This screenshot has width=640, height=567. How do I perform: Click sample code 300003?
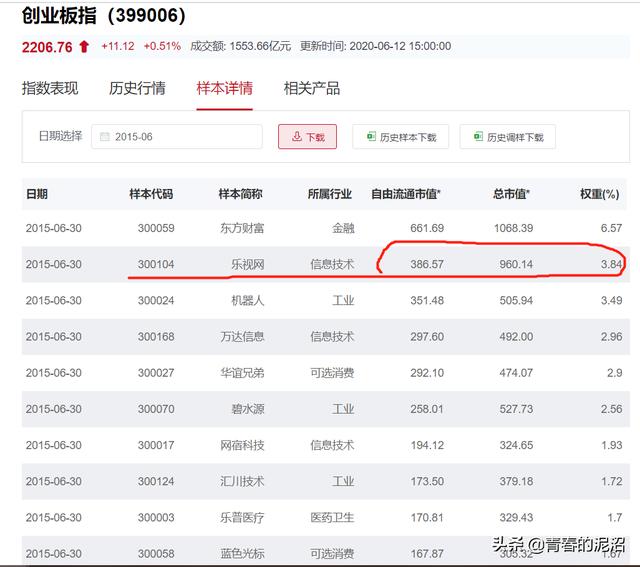click(x=156, y=518)
